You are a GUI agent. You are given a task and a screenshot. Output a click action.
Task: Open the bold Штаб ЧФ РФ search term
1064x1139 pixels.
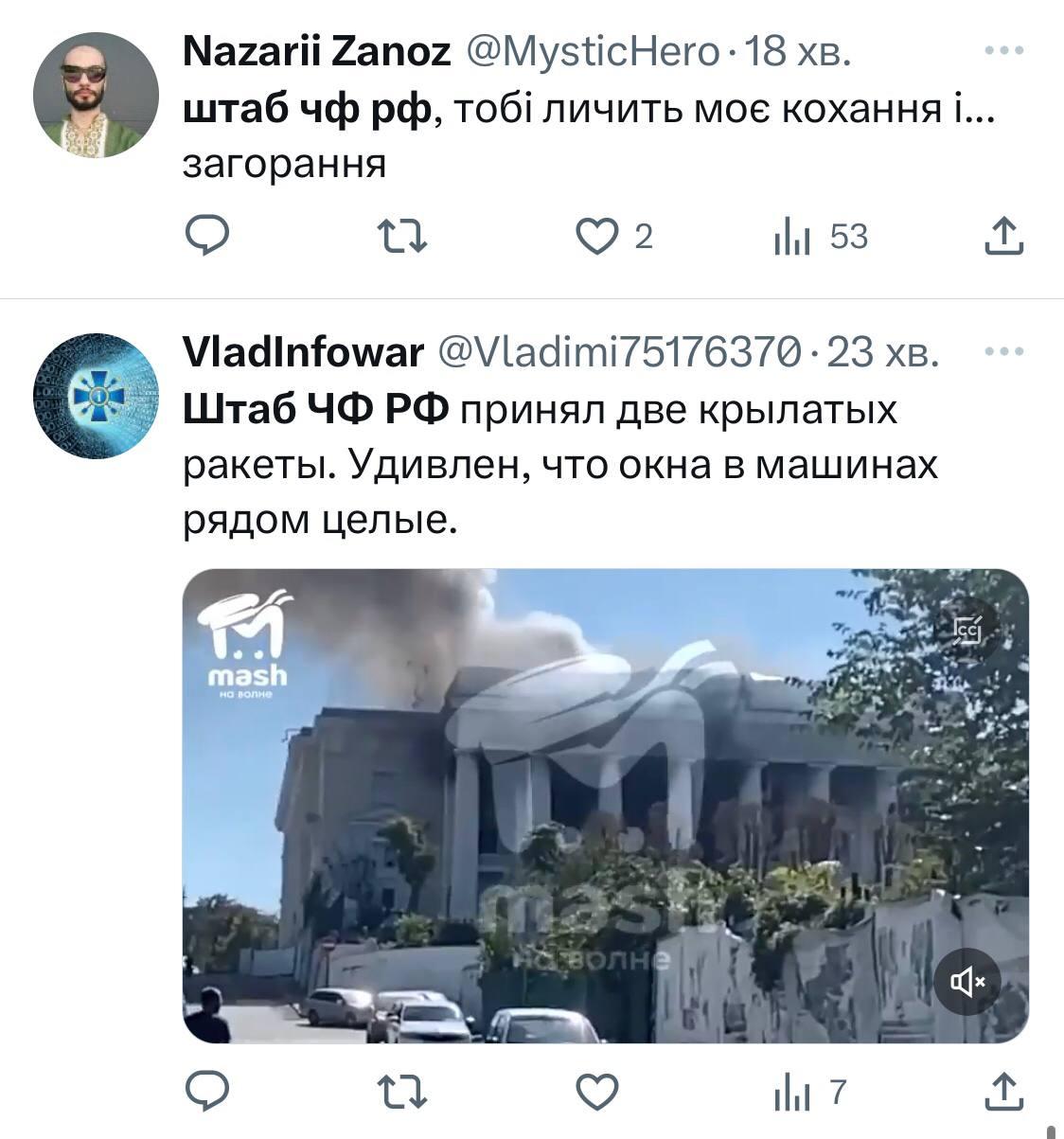tap(316, 410)
